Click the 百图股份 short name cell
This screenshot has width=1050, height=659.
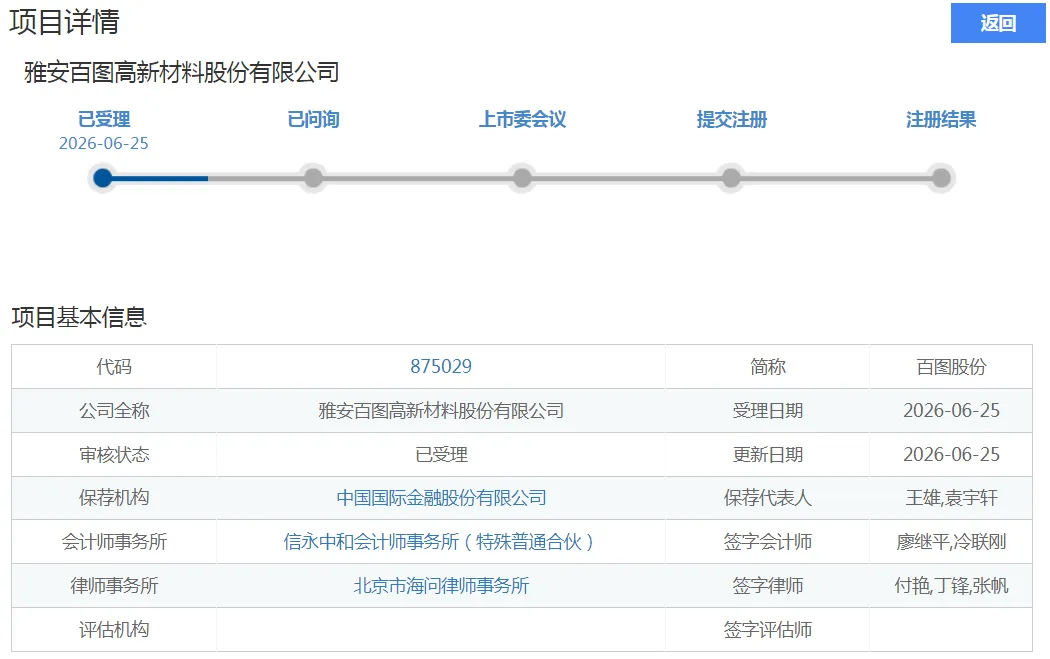(x=951, y=366)
